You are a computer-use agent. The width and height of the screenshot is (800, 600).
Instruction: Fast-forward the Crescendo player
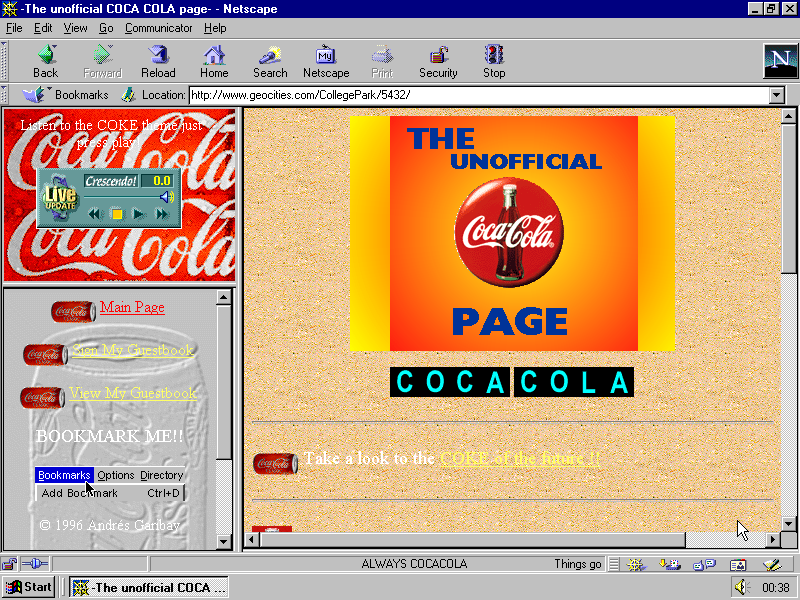point(162,214)
